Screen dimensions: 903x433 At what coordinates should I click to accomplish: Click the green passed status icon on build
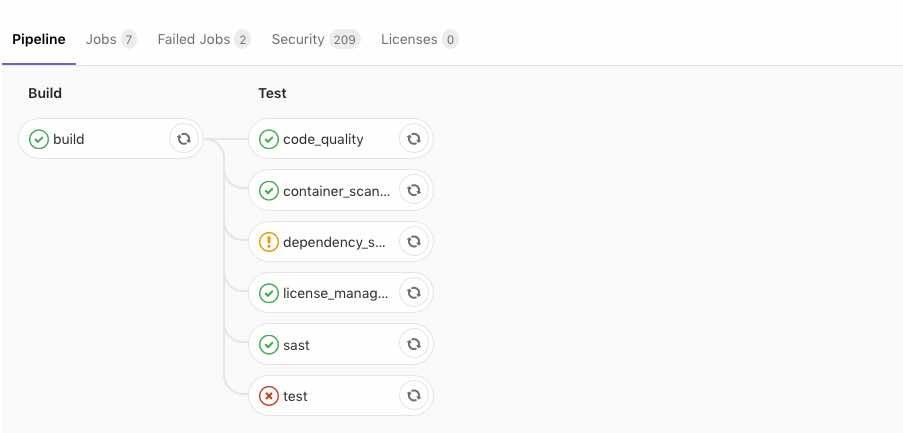39,139
